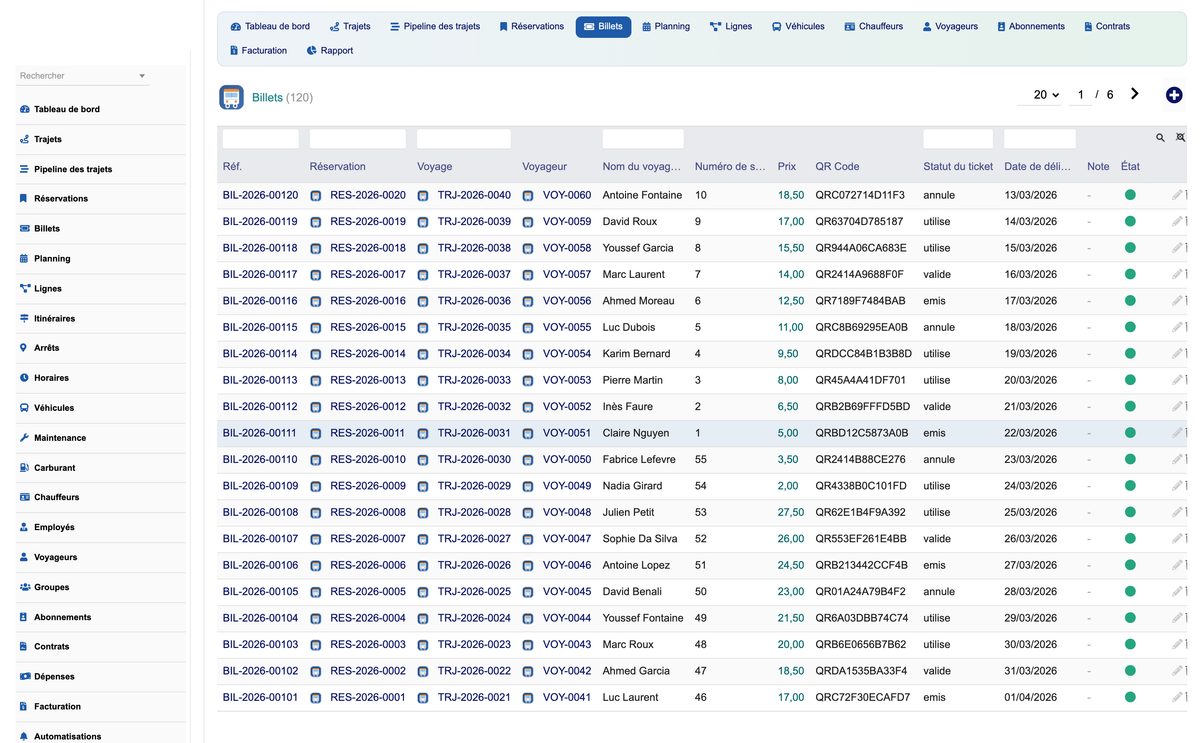Click the Trajets route icon in top navigation
Viewport: 1200px width, 743px height.
click(334, 27)
